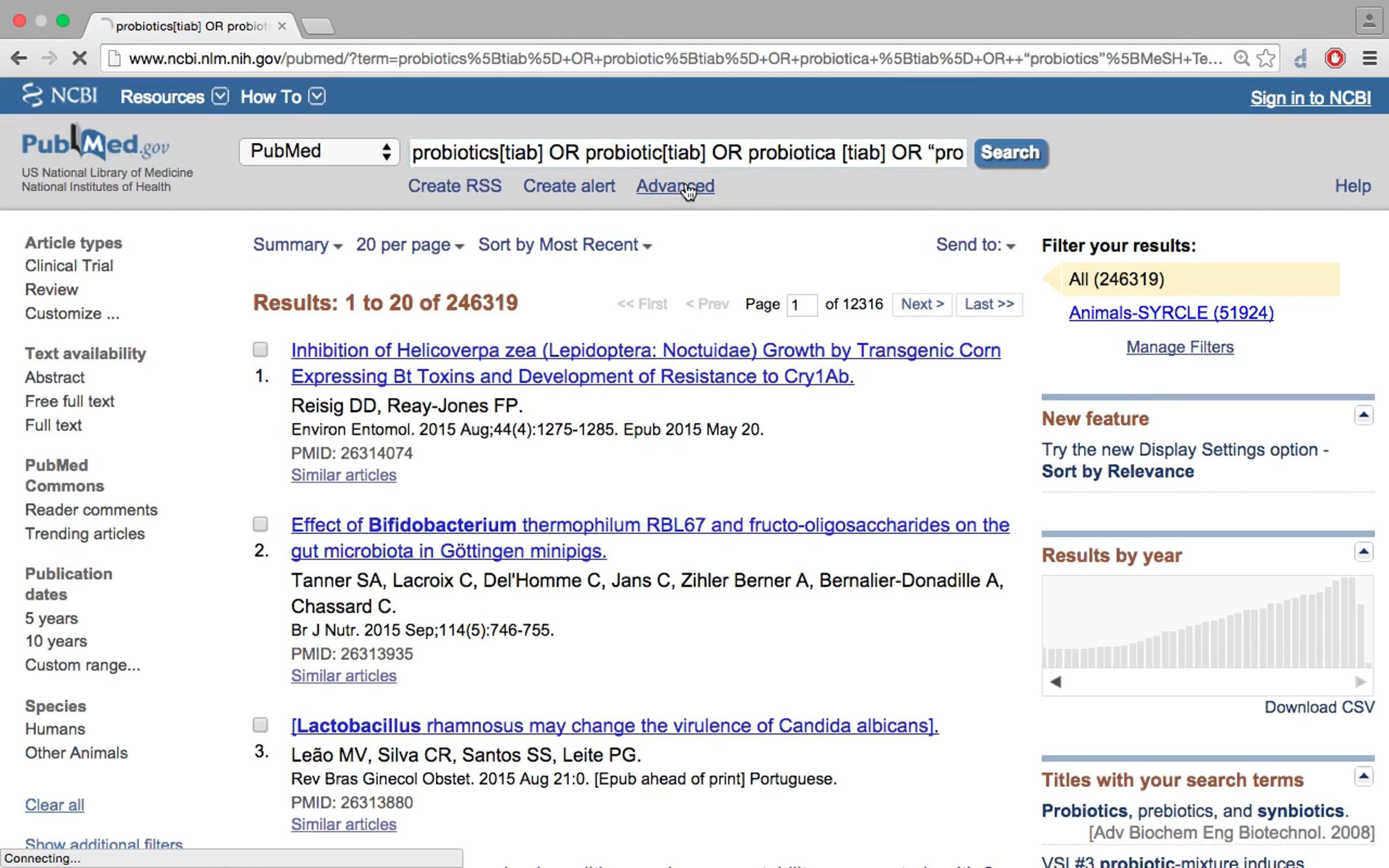The height and width of the screenshot is (868, 1389).
Task: Collapse the New feature panel
Action: tap(1364, 415)
